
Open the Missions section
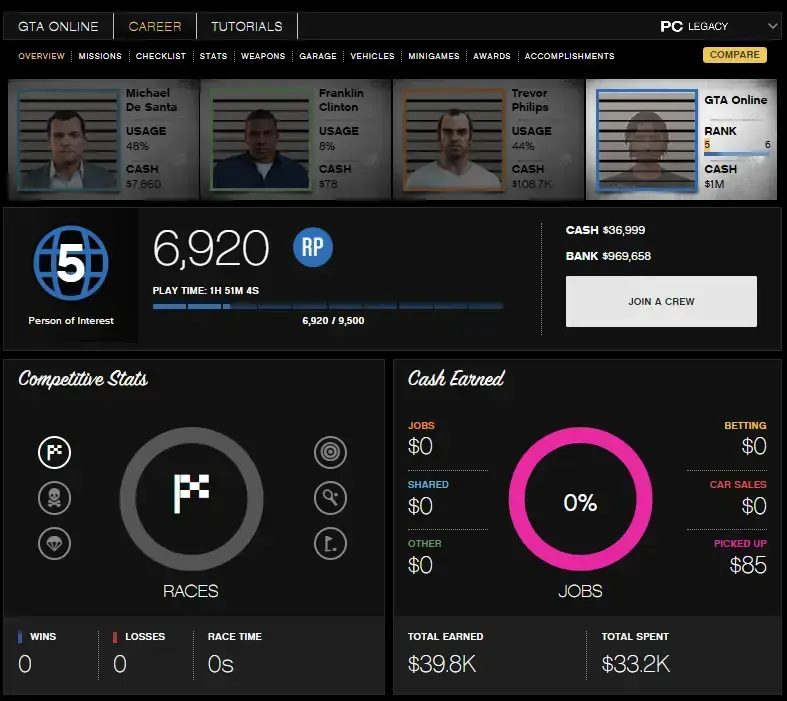click(x=100, y=56)
